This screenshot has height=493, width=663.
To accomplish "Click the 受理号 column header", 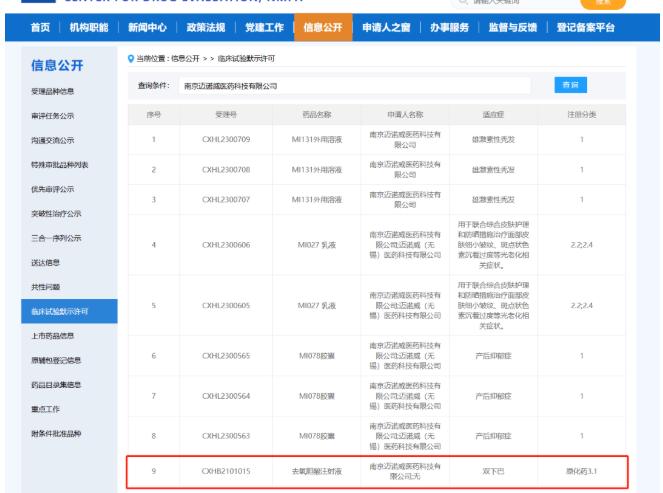I will click(x=226, y=115).
